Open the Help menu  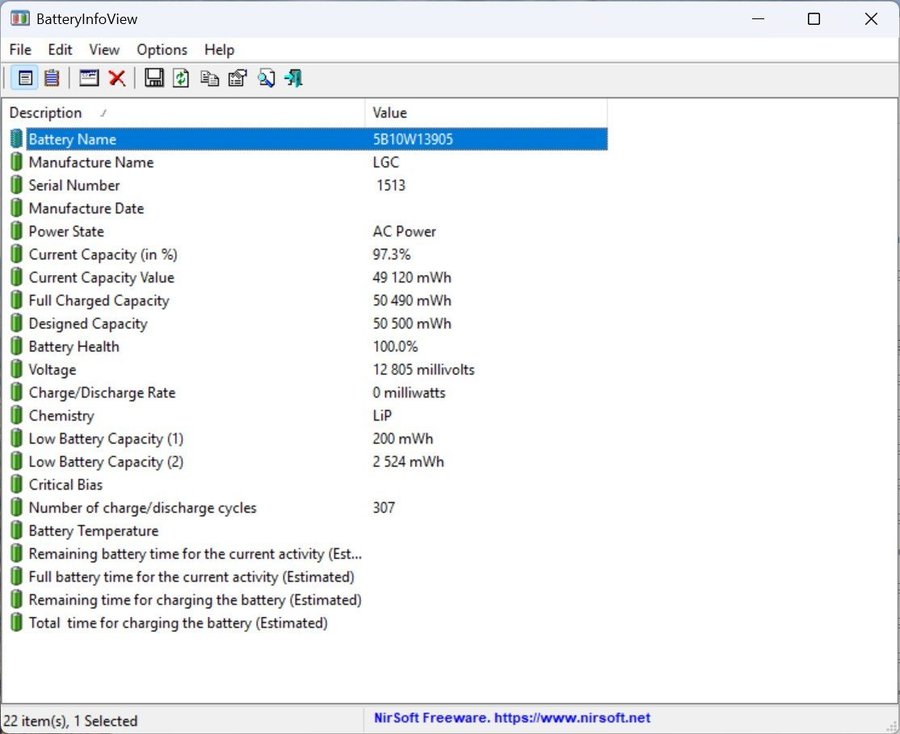click(x=219, y=50)
